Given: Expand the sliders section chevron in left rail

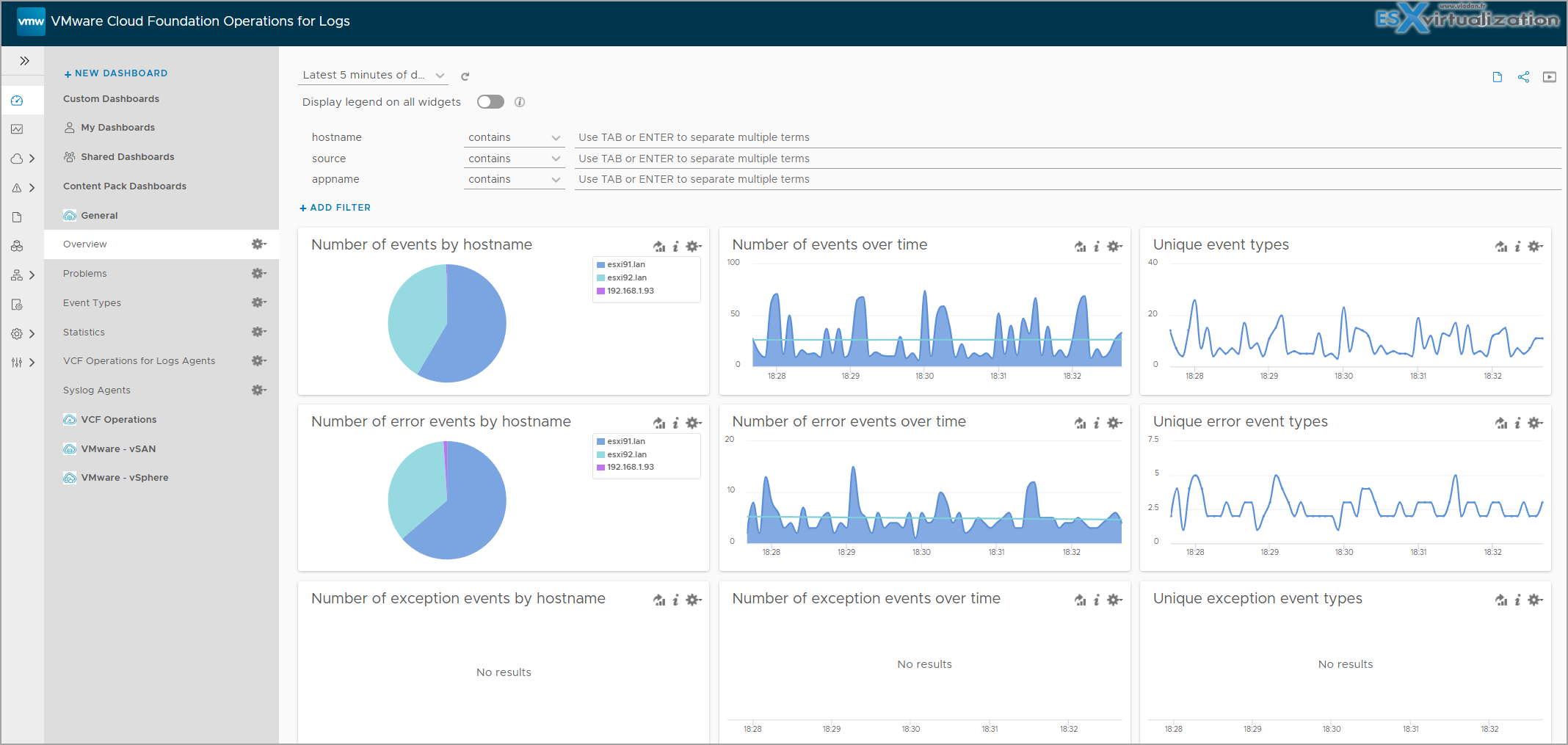Looking at the screenshot, I should point(32,363).
